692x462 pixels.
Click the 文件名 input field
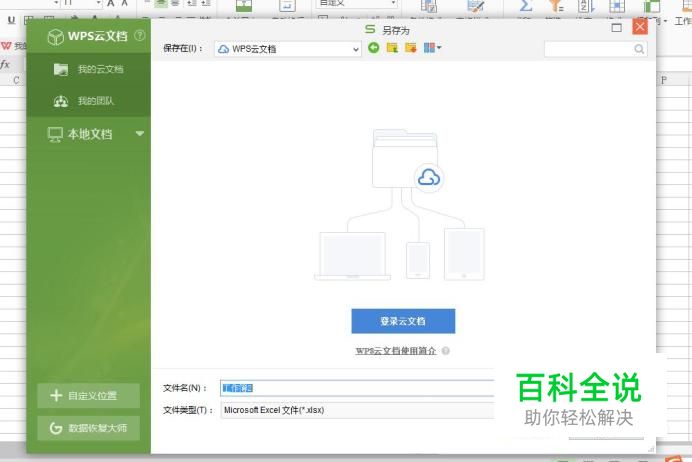357,388
